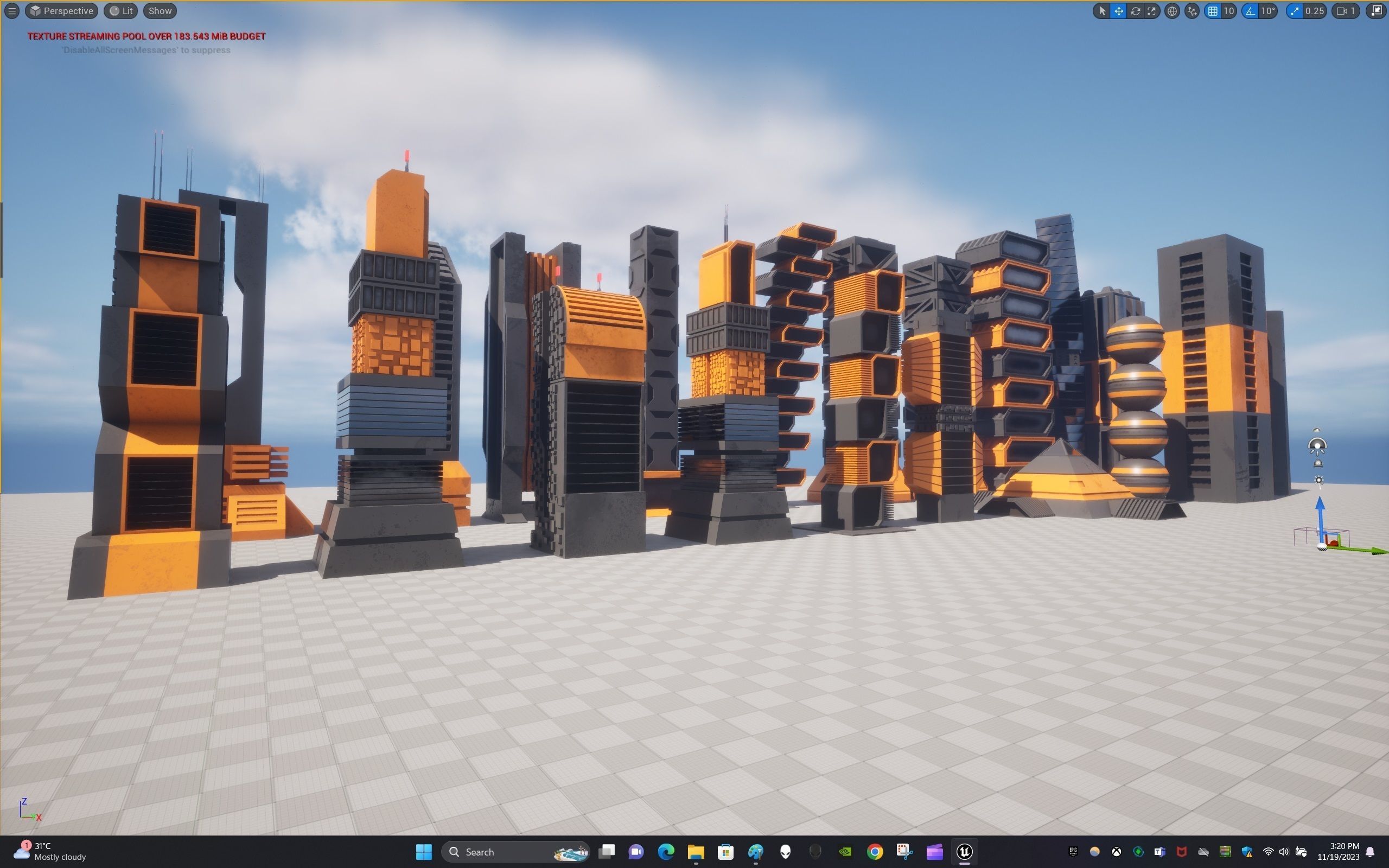
Task: Open the Paint app from taskbar
Action: pyautogui.click(x=755, y=851)
